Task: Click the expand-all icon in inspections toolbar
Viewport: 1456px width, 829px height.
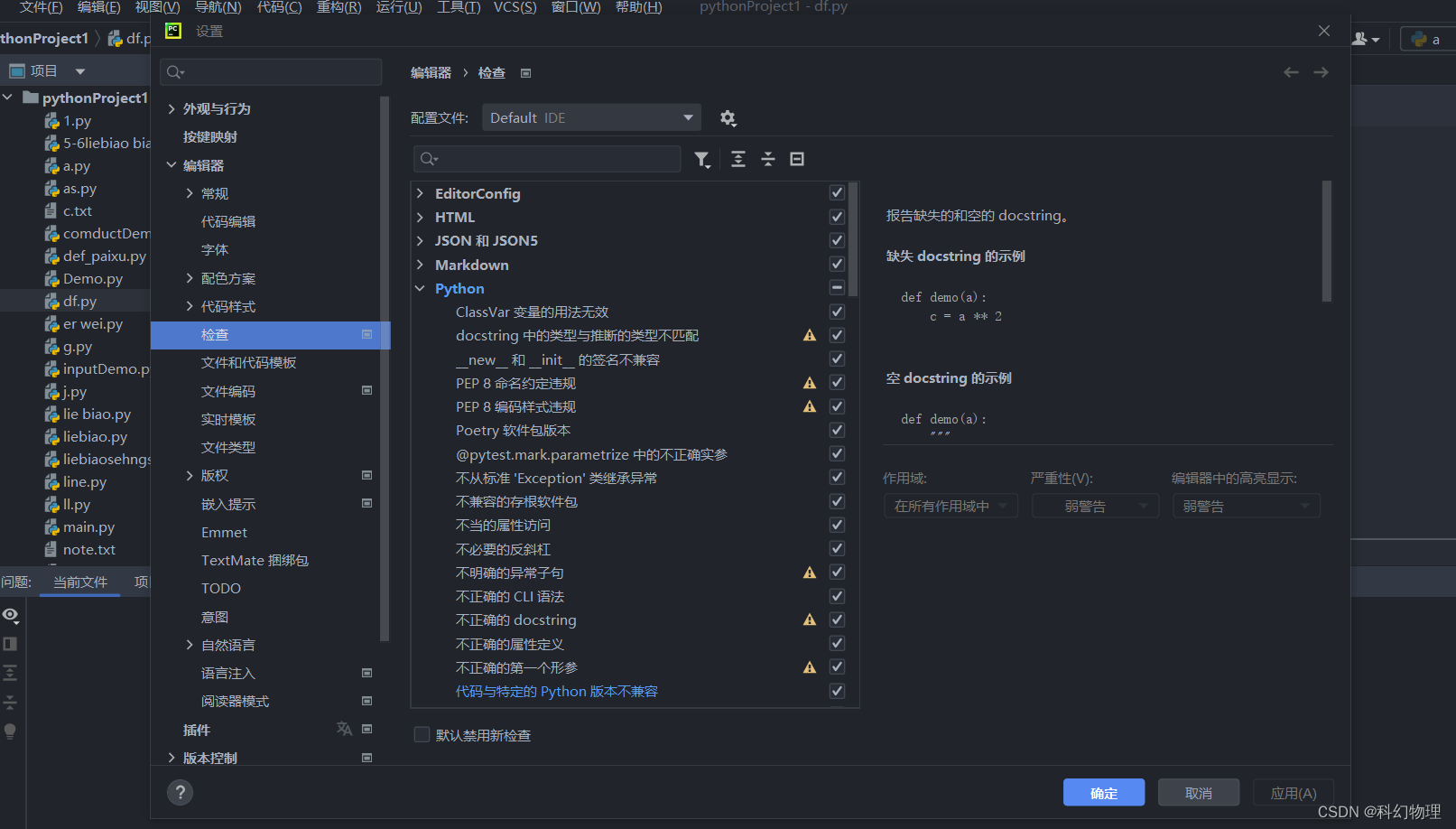Action: [x=737, y=159]
